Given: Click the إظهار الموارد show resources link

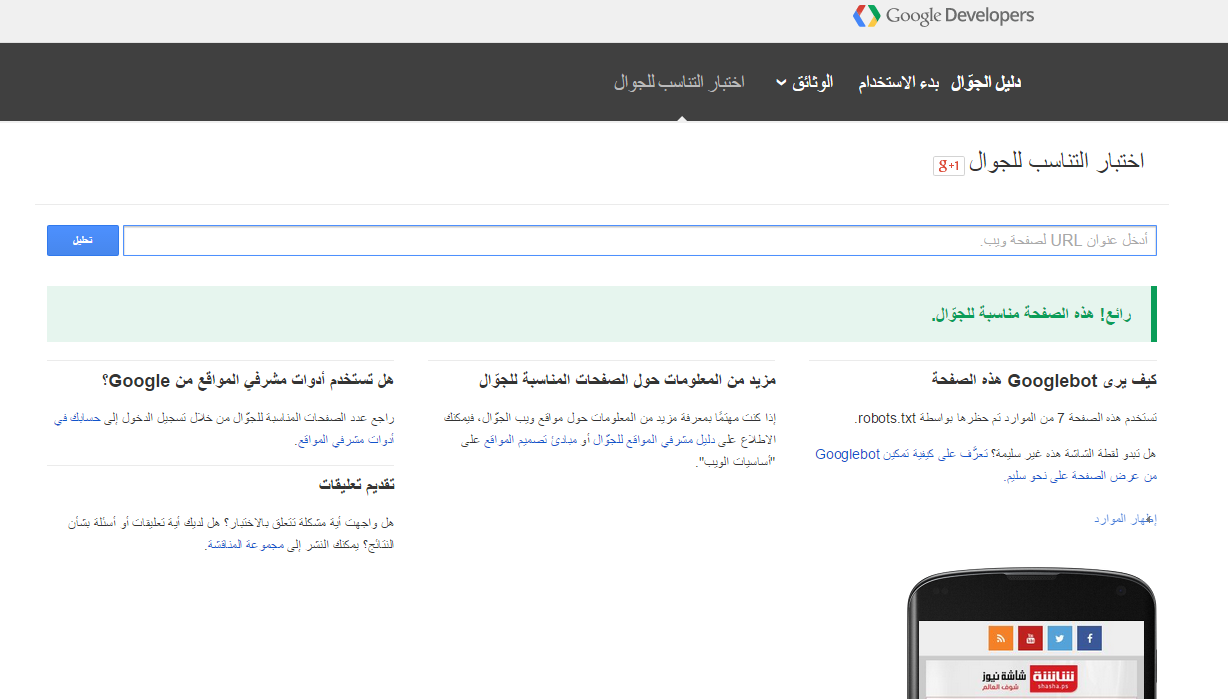Looking at the screenshot, I should click(x=1125, y=518).
